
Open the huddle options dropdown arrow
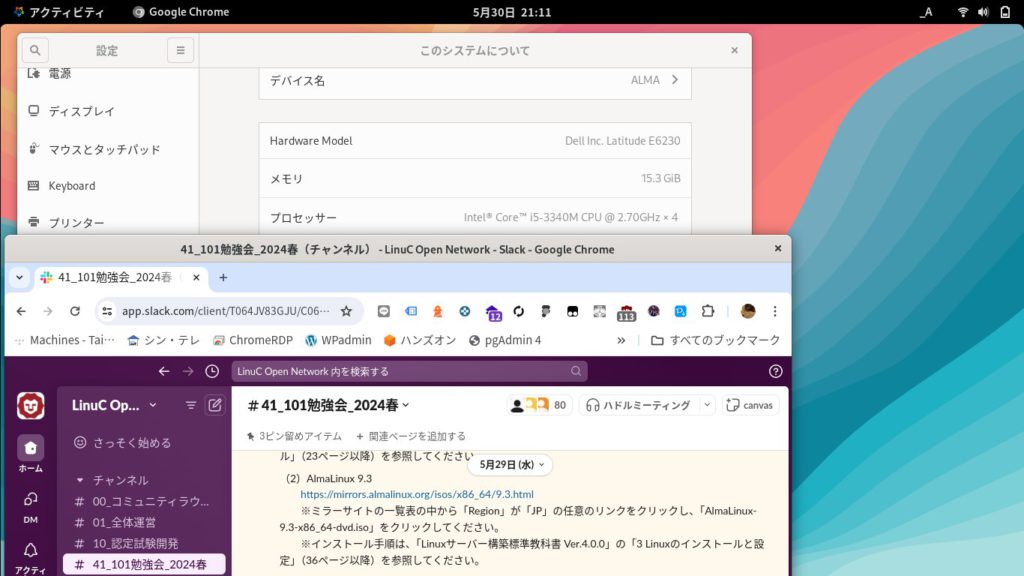point(707,405)
